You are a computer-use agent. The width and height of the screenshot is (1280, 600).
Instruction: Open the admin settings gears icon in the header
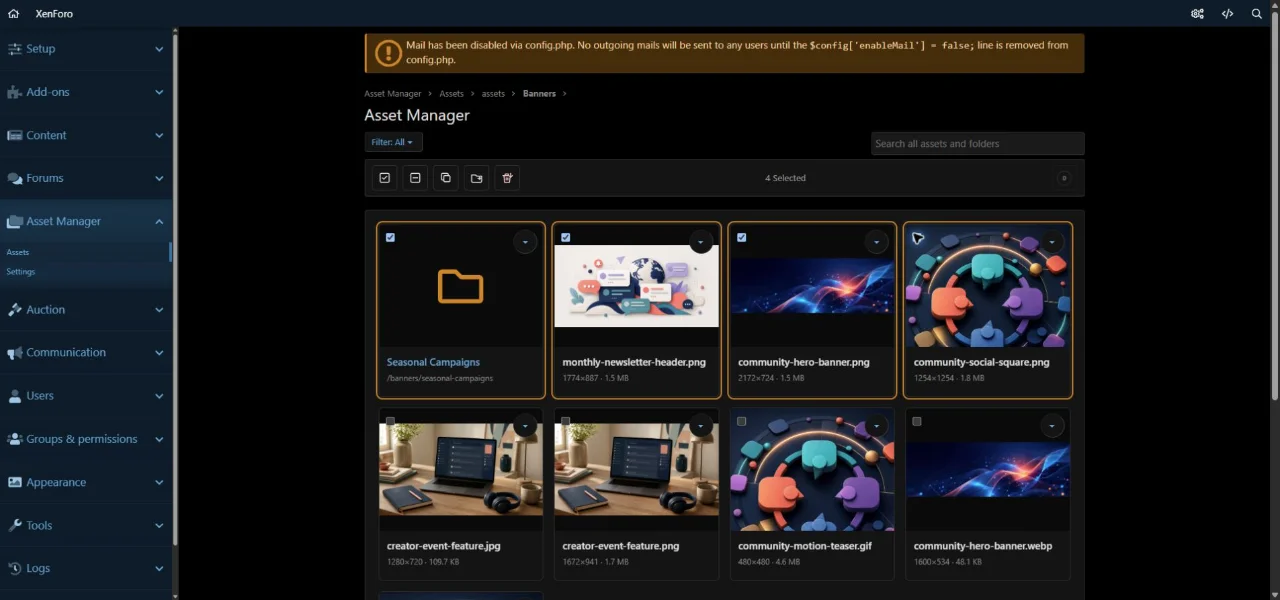pyautogui.click(x=1197, y=14)
